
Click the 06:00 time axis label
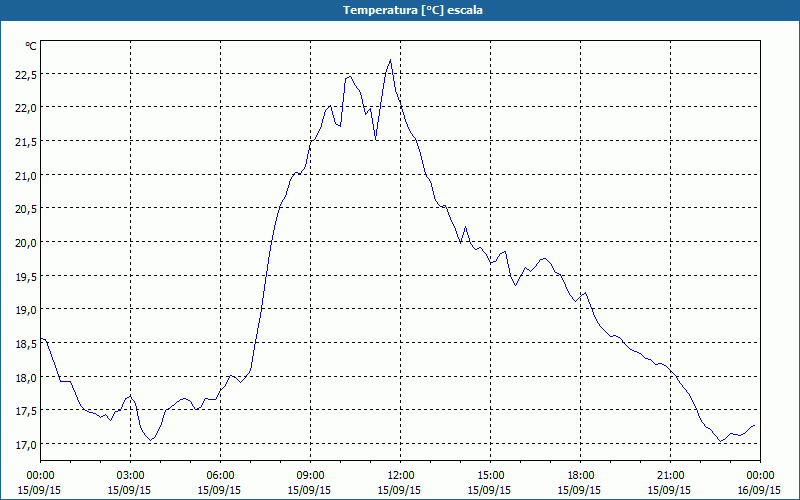tap(220, 476)
